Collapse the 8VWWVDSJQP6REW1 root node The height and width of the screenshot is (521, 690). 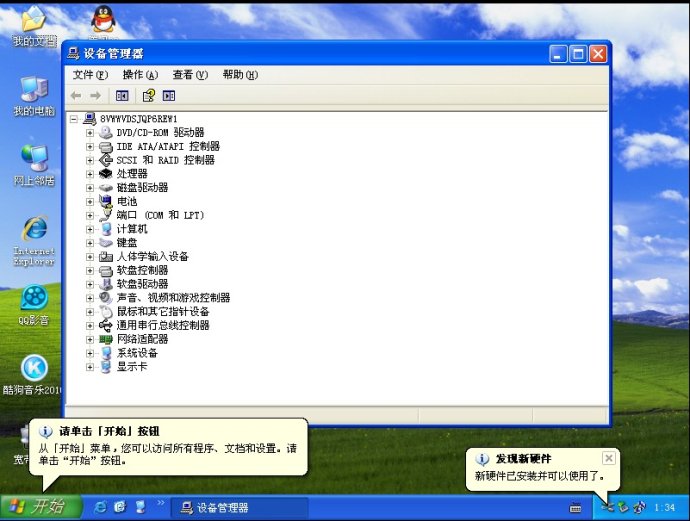[74, 119]
